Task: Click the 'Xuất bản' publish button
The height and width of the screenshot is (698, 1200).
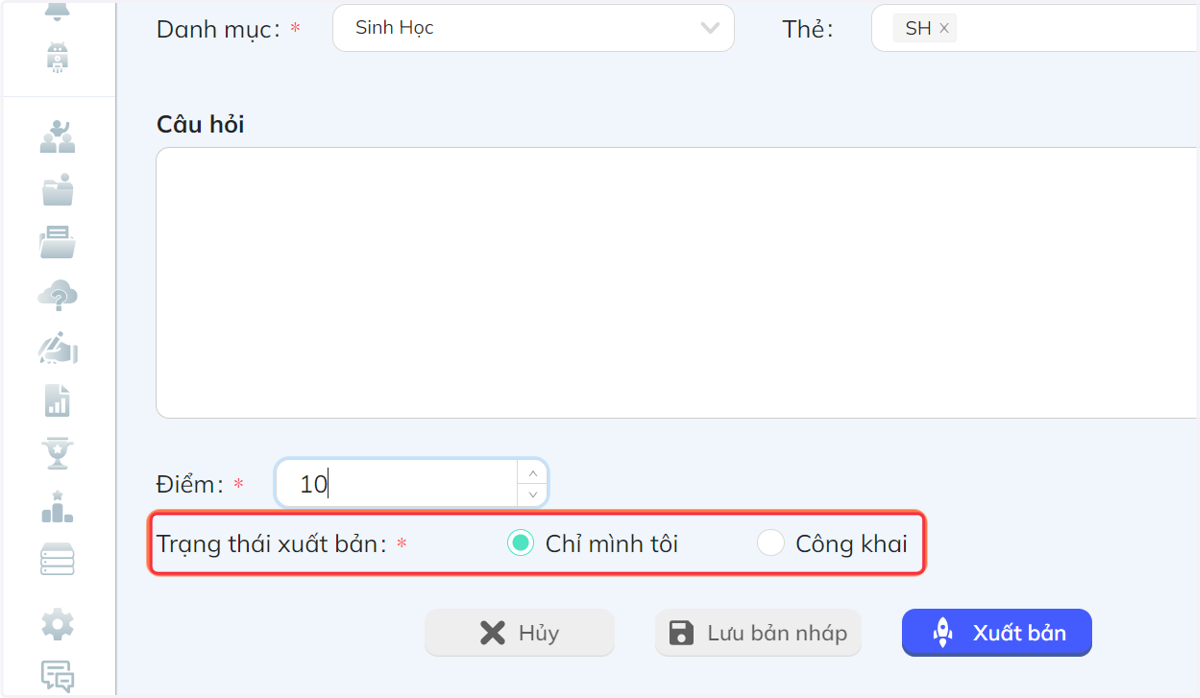Action: tap(997, 632)
